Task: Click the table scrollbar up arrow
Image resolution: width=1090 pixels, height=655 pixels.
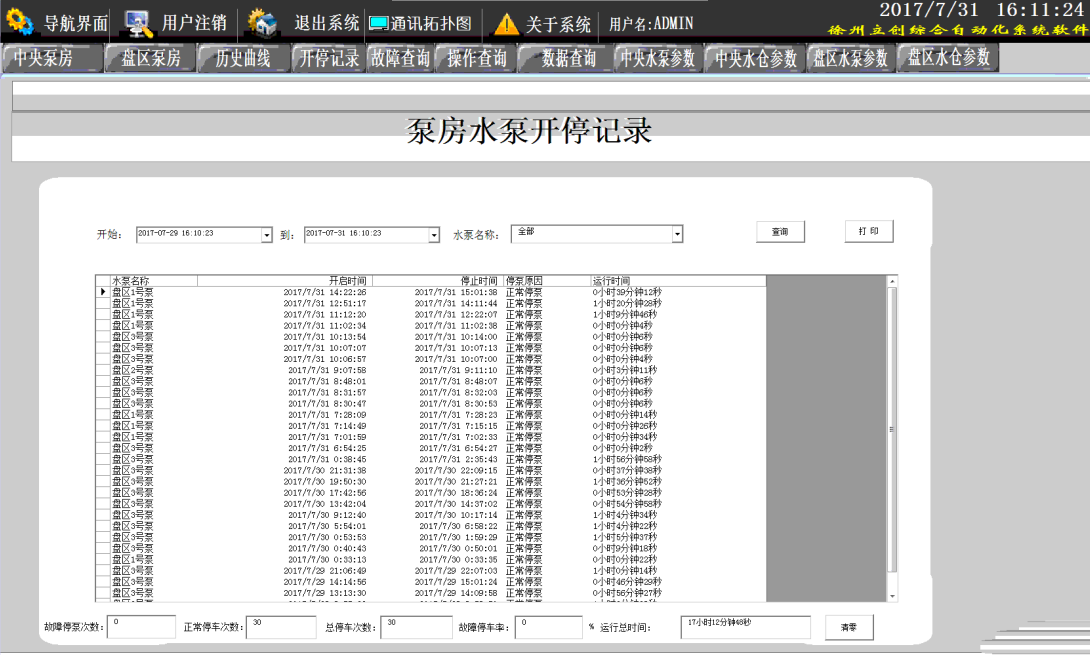Action: pos(893,281)
